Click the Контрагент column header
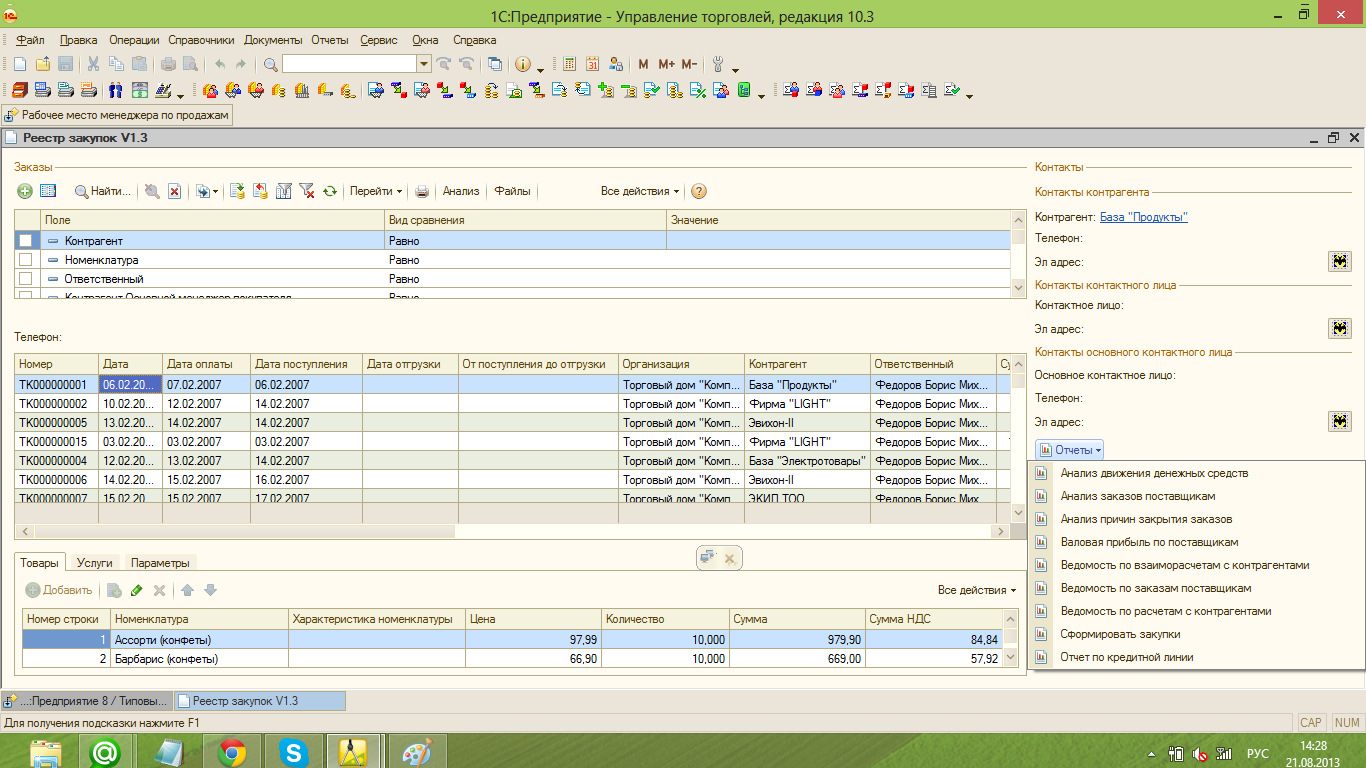The image size is (1366, 768). pos(807,364)
